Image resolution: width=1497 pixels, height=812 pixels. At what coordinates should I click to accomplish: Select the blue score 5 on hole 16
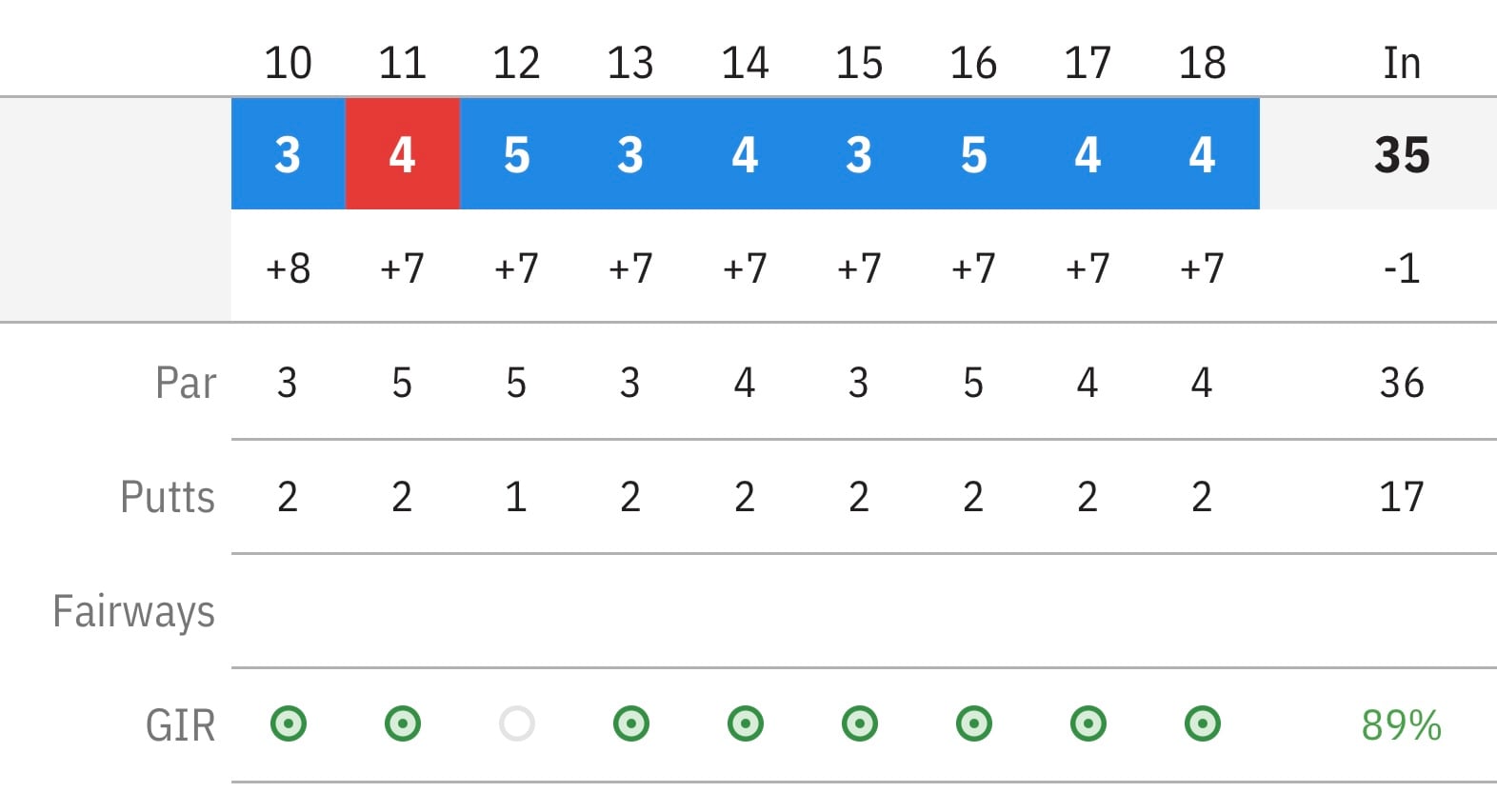click(974, 153)
